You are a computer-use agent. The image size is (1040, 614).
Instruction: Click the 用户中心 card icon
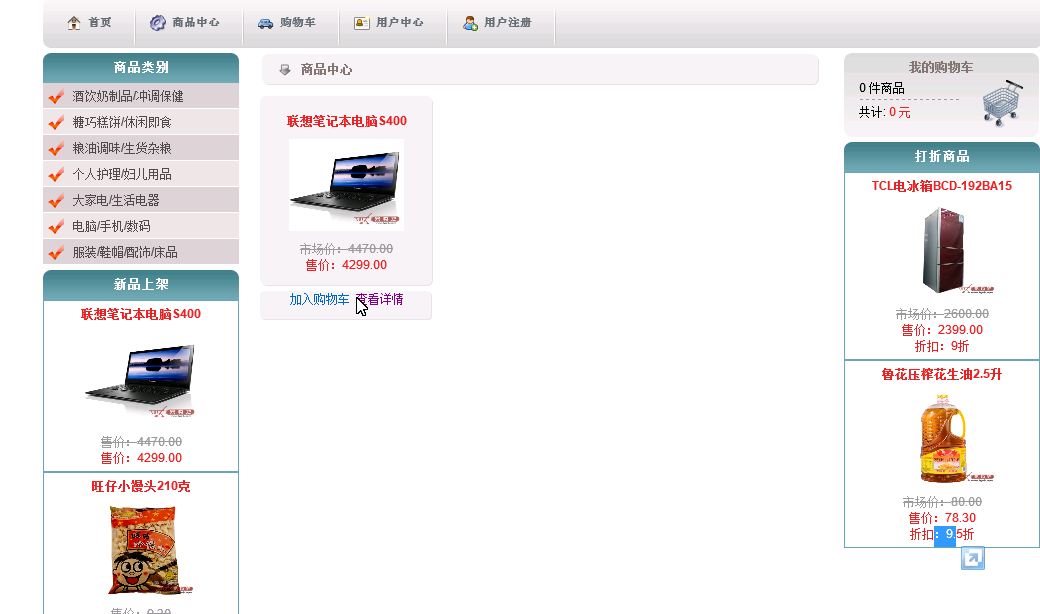click(x=361, y=23)
